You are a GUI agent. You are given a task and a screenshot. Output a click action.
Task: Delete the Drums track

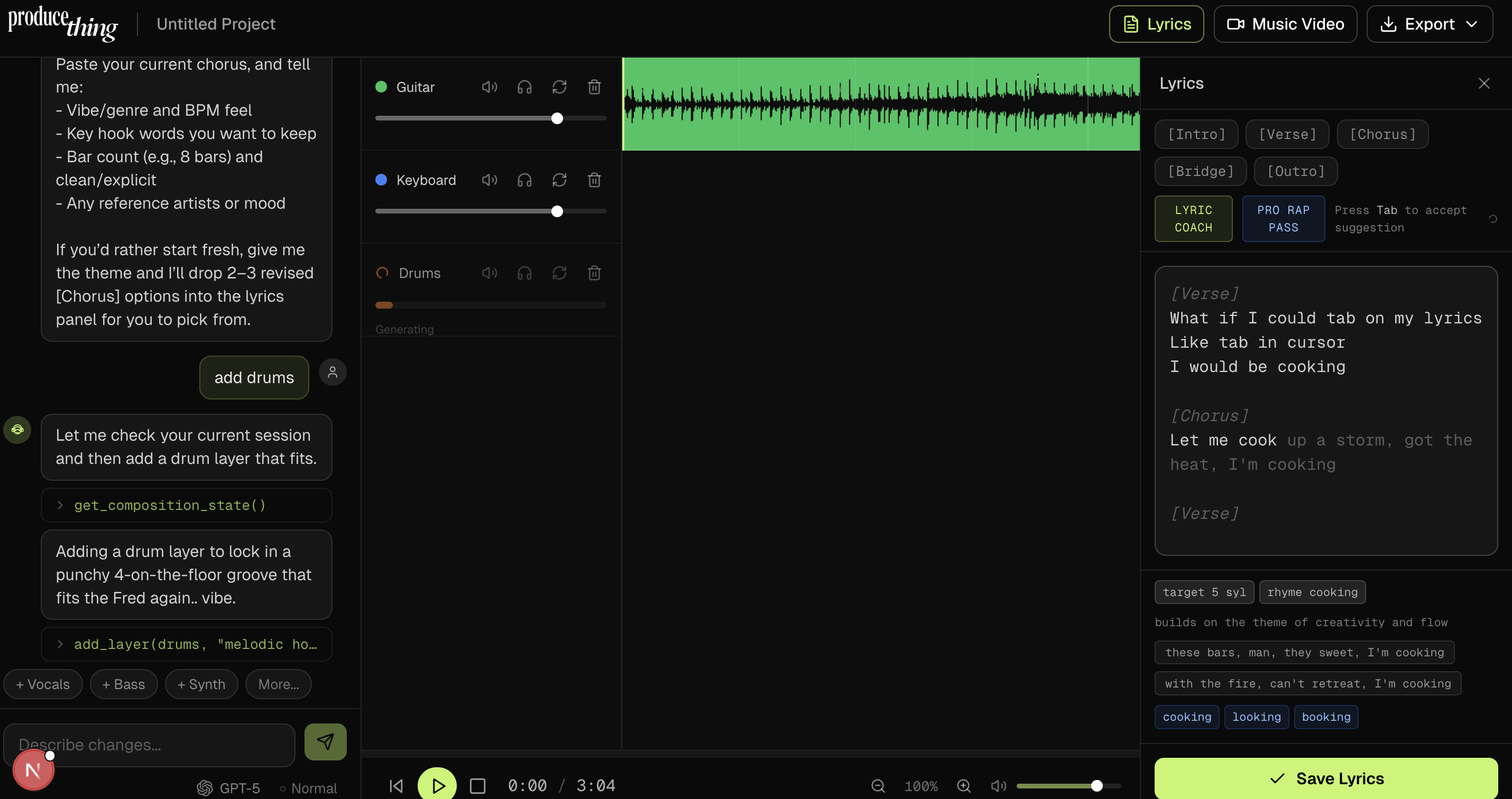(594, 273)
